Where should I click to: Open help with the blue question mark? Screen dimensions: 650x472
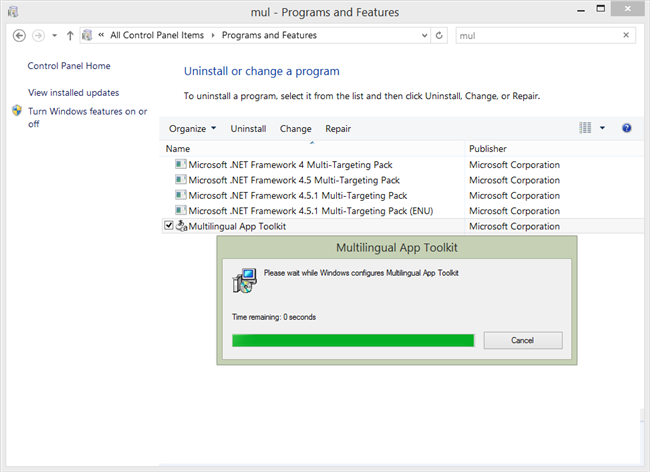(626, 128)
